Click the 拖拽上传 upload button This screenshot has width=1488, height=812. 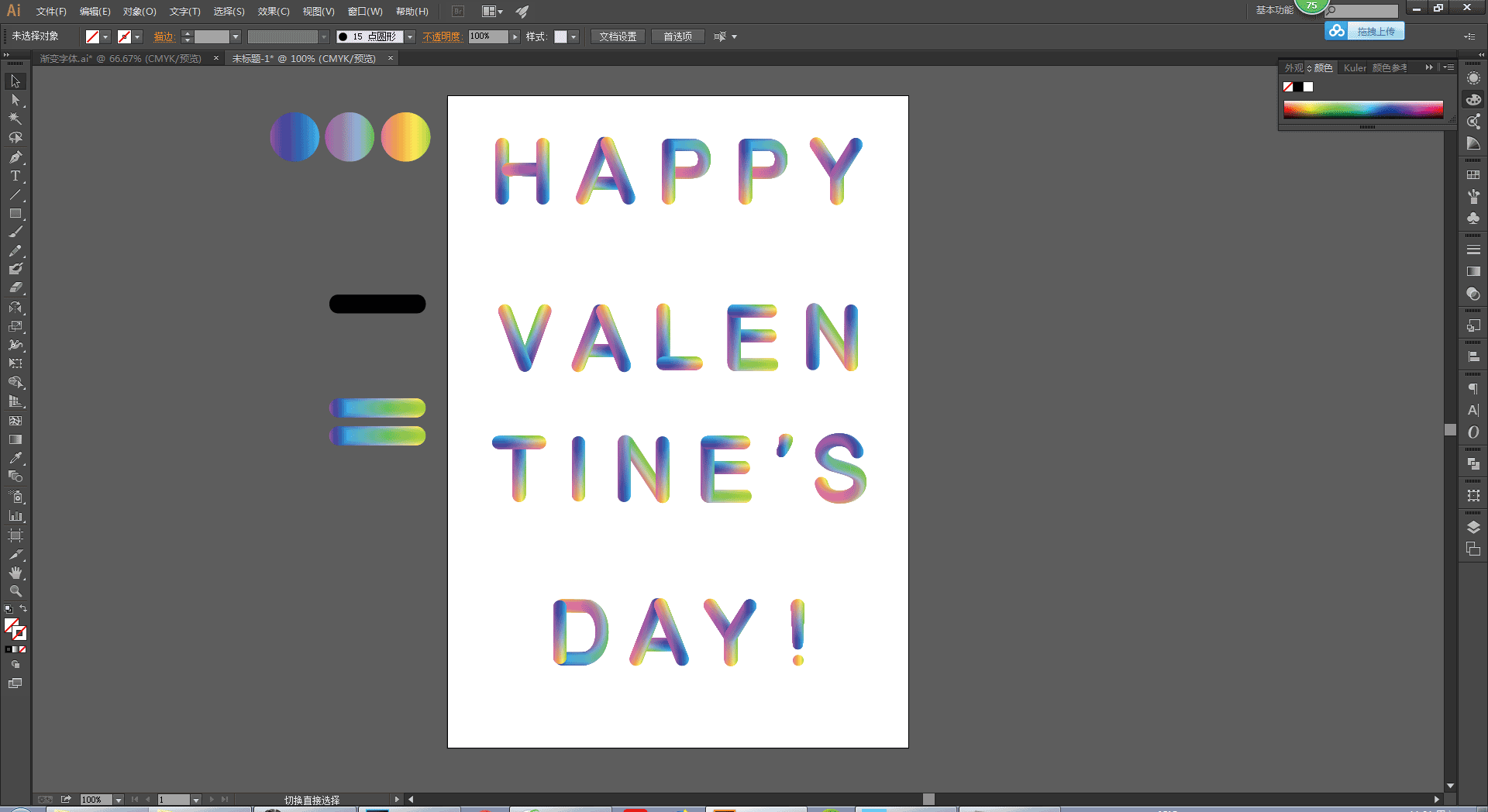click(1365, 31)
